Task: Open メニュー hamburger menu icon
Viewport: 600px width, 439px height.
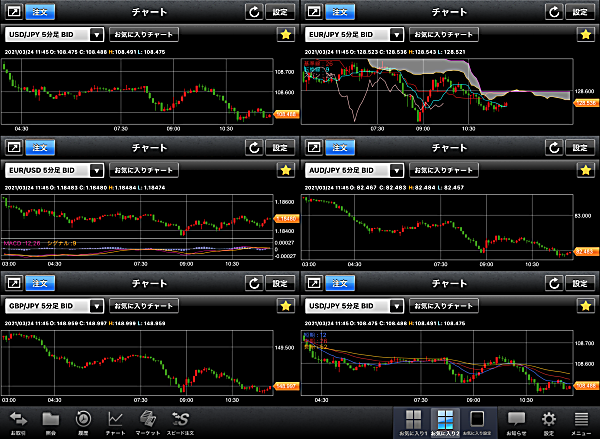Action: click(x=581, y=423)
